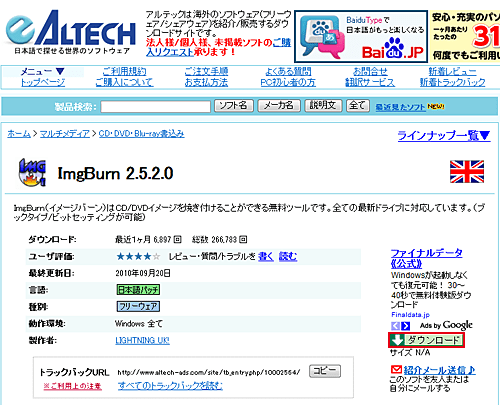Viewport: 500px width, 405px height.
Task: Open ※ご利用上の注意 link
Action: [72, 386]
